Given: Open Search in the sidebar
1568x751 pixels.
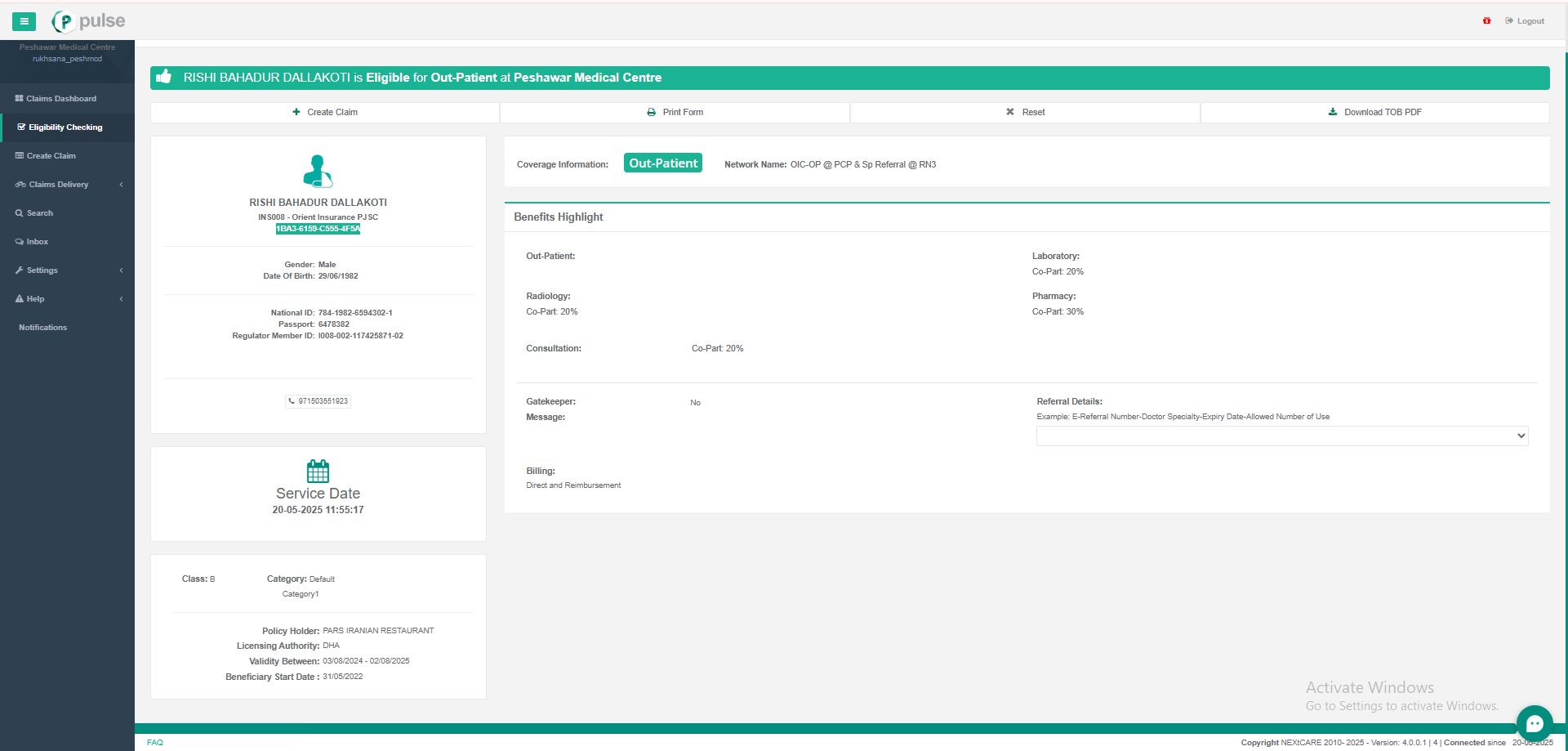Looking at the screenshot, I should click(x=39, y=213).
